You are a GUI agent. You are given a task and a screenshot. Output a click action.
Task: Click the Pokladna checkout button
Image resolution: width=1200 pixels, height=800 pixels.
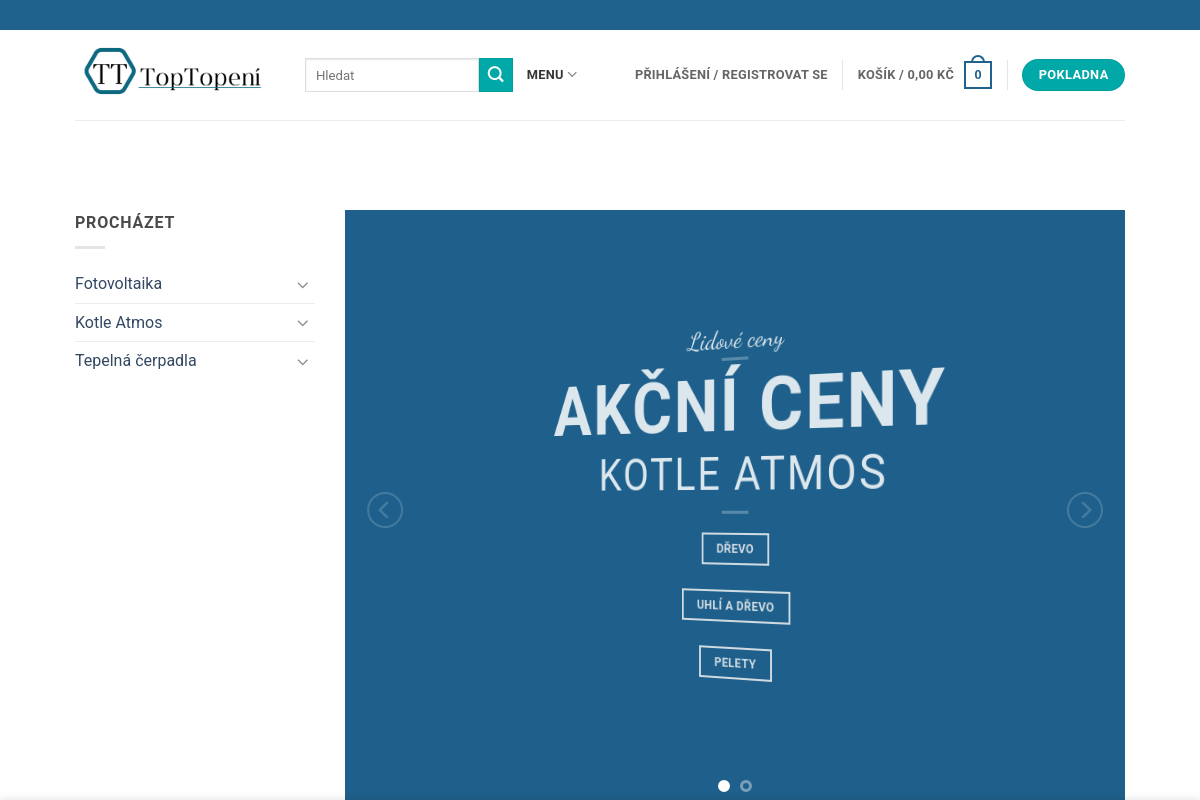point(1073,75)
